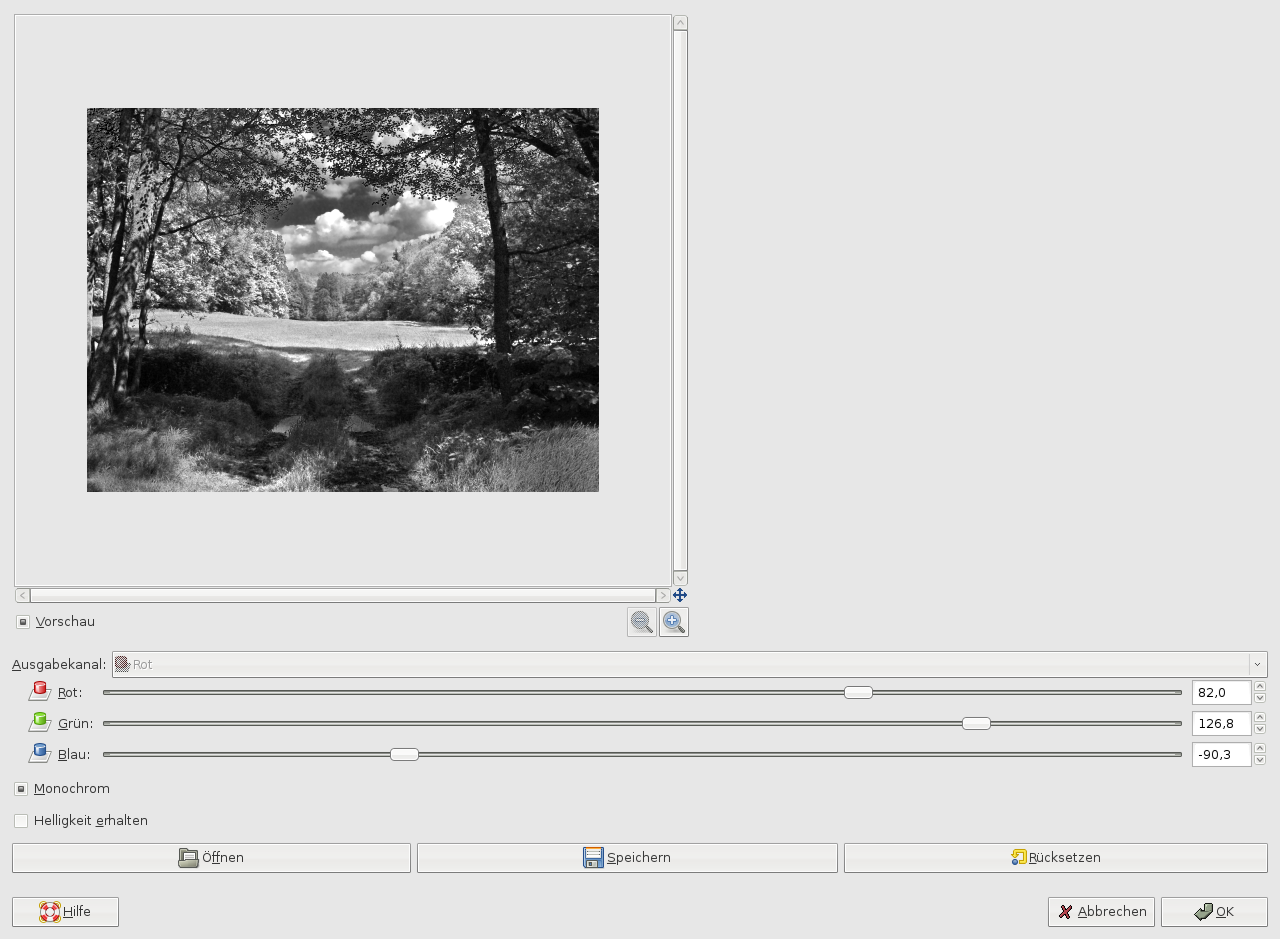Click preview horizontal scrollbar right arrow
Viewport: 1280px width, 939px height.
[x=663, y=595]
